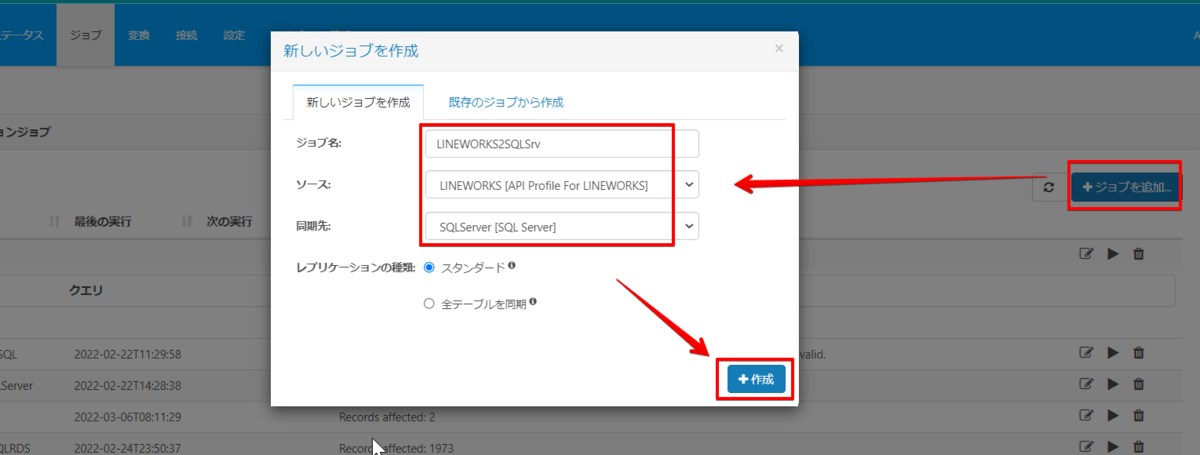Image resolution: width=1200 pixels, height=455 pixels.
Task: Delete the job last executed 2022-02-22T14:28:38
Action: (x=1138, y=384)
